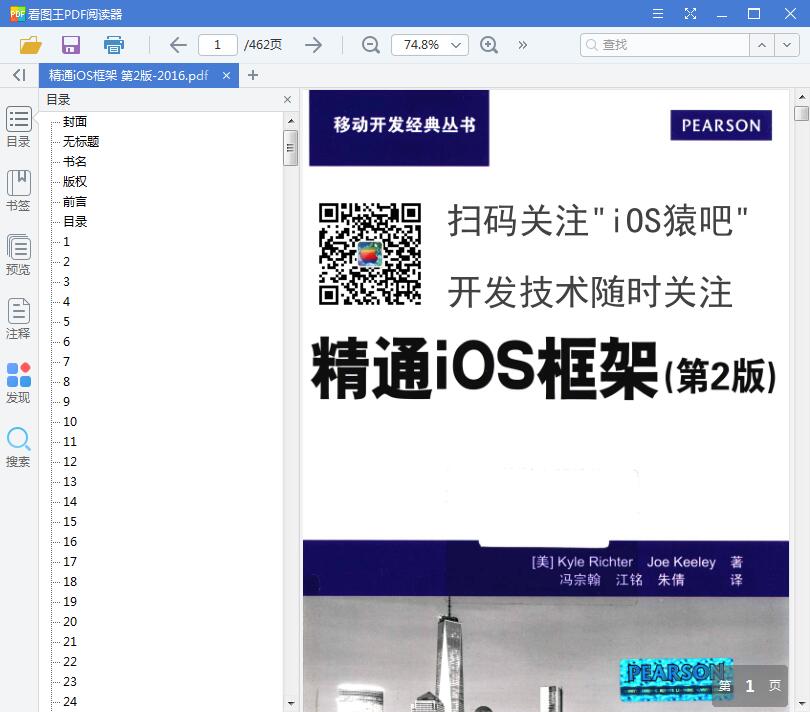Open the 书签 bookmarks panel

point(19,191)
